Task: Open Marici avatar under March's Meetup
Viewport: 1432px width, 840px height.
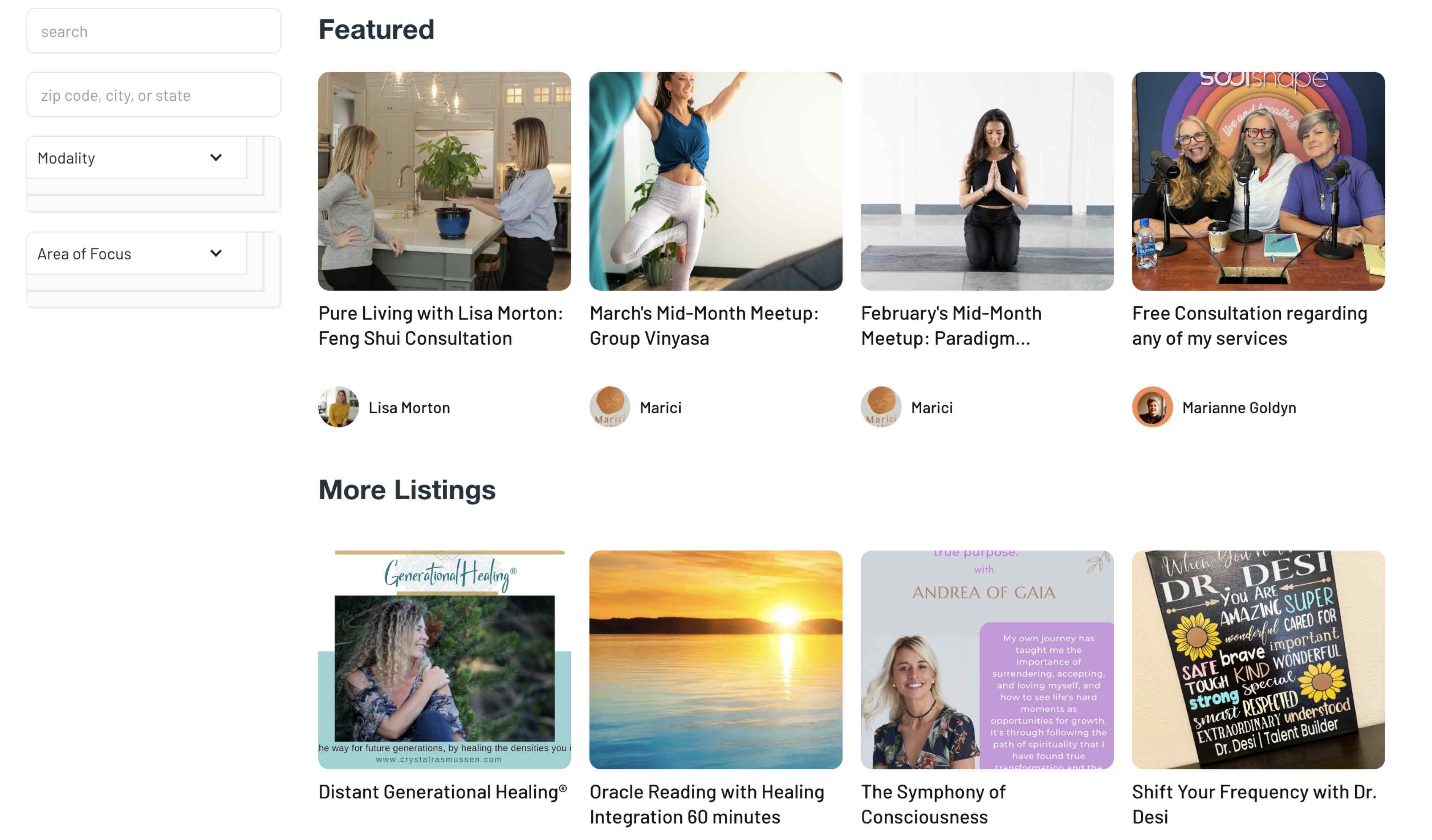Action: click(610, 407)
